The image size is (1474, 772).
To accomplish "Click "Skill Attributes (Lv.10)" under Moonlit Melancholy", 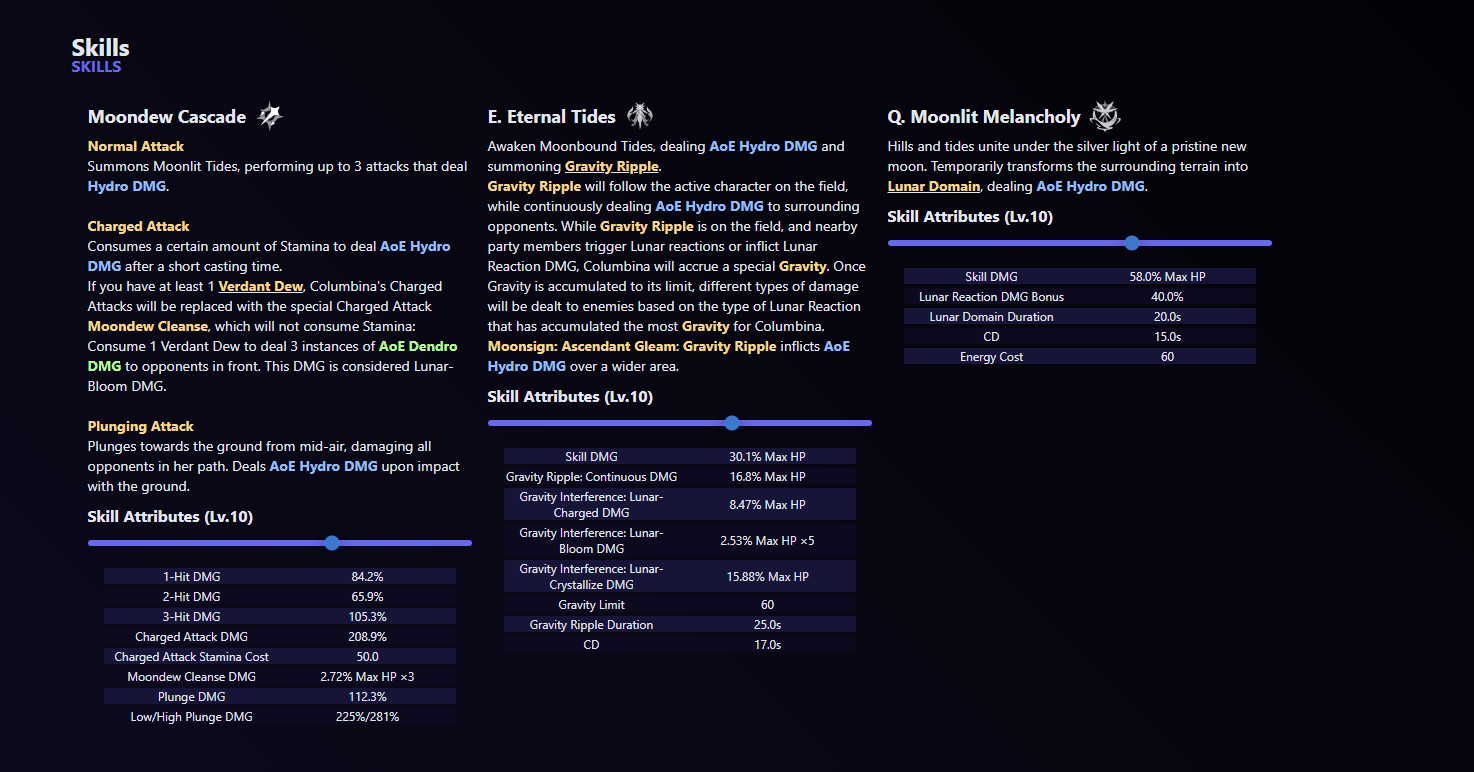I will click(x=970, y=217).
